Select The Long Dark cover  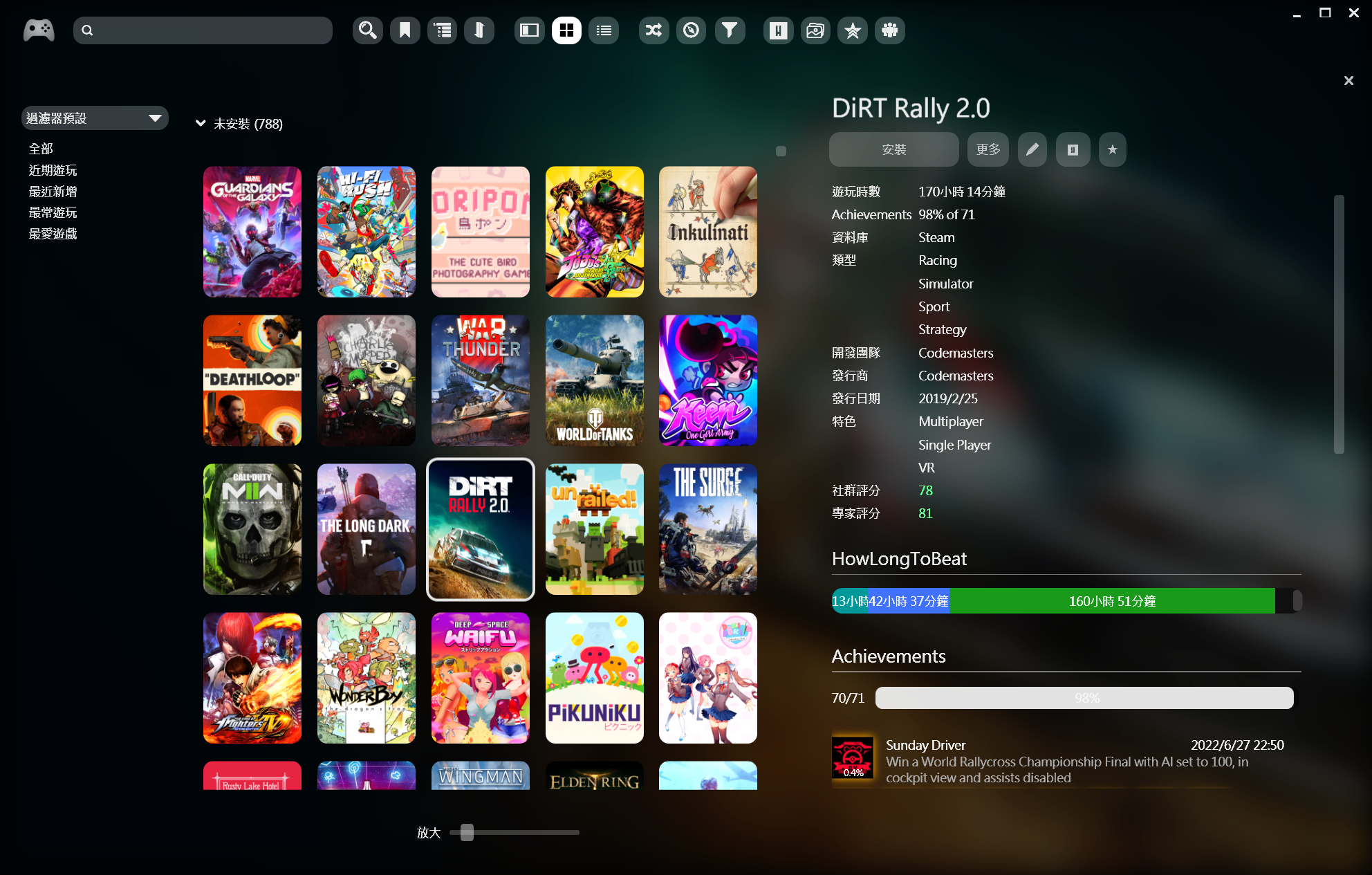coord(367,529)
